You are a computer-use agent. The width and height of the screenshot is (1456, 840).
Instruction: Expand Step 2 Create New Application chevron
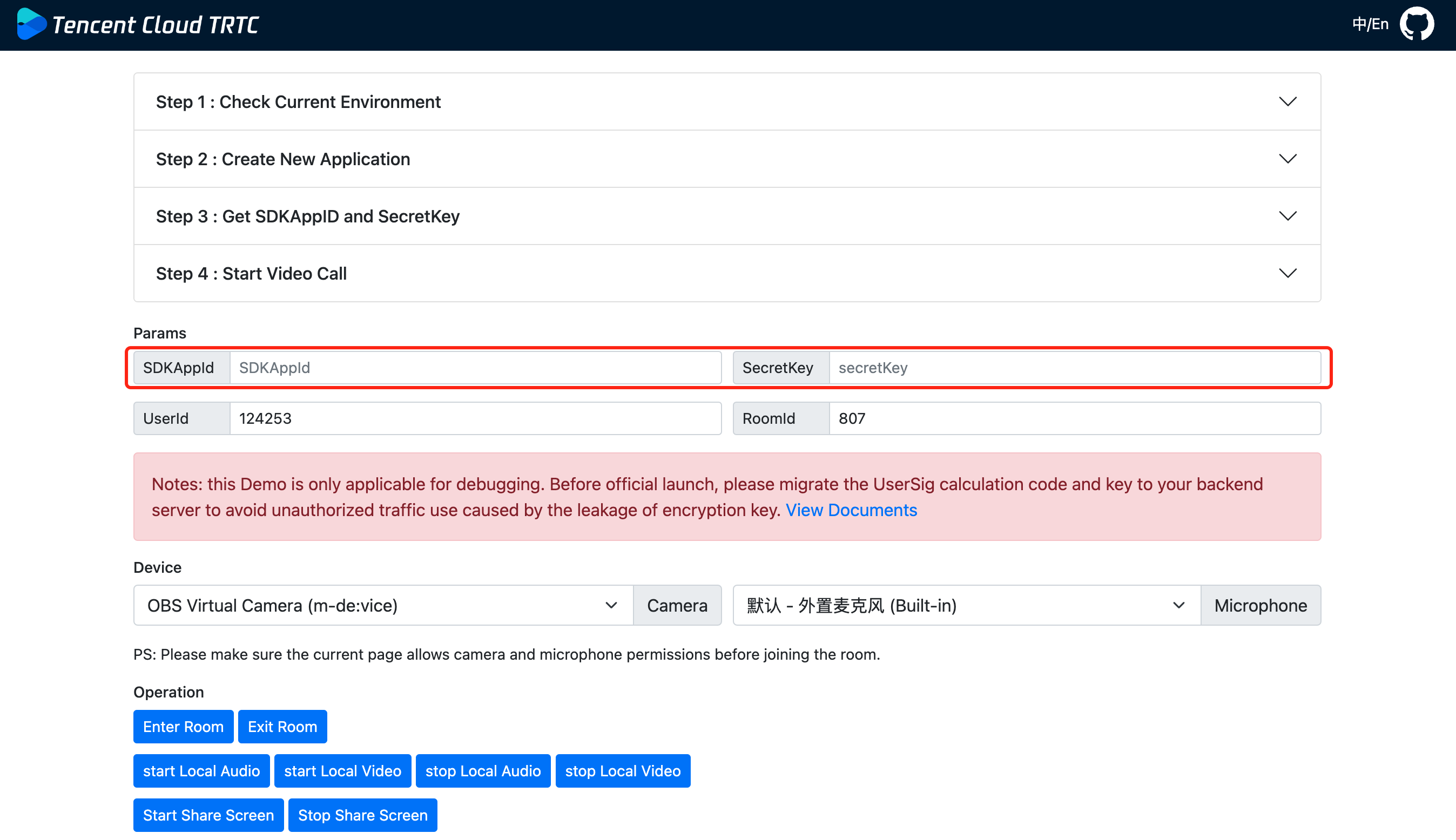(x=1288, y=159)
